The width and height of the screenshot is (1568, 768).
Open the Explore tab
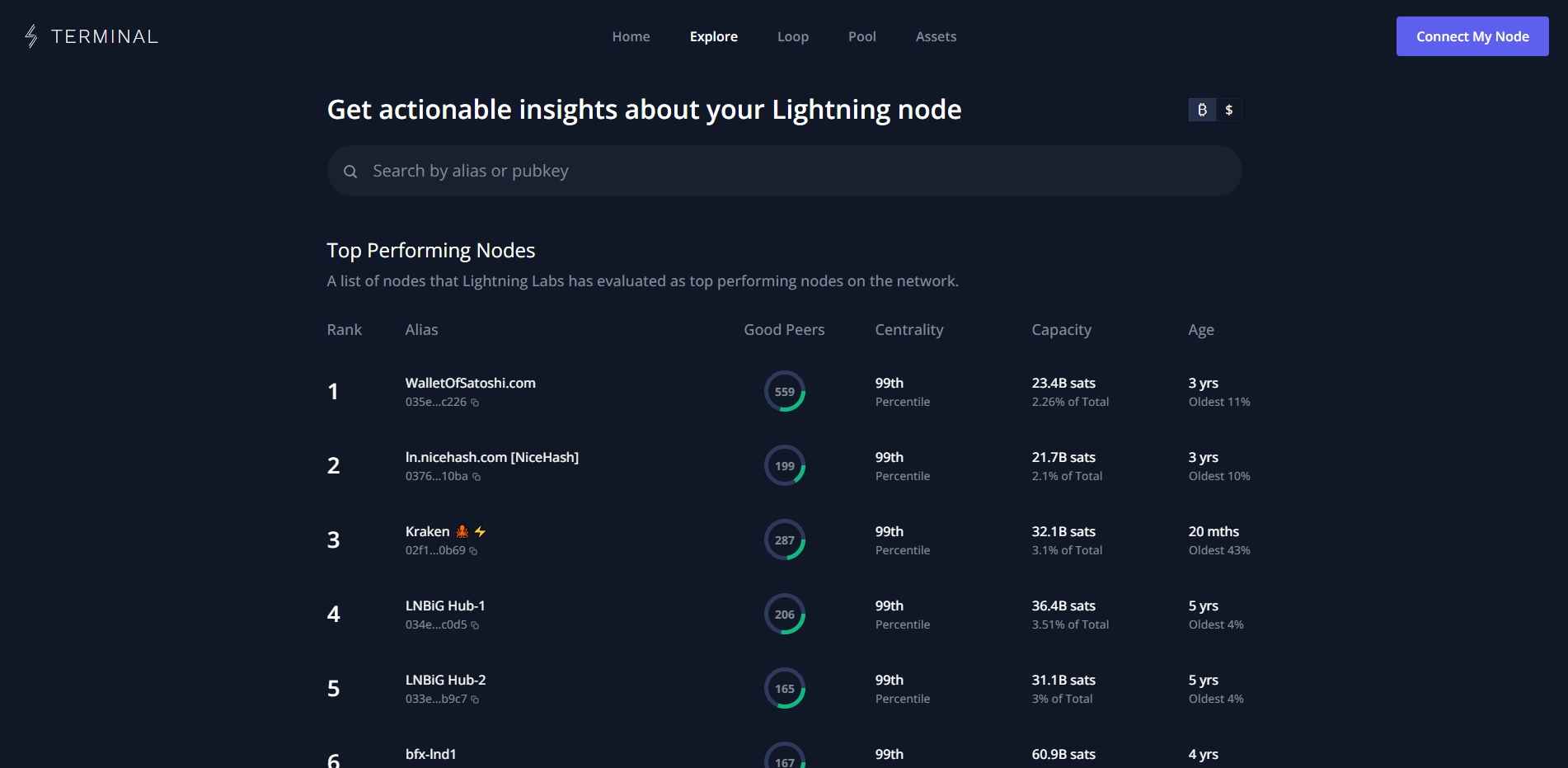[714, 36]
